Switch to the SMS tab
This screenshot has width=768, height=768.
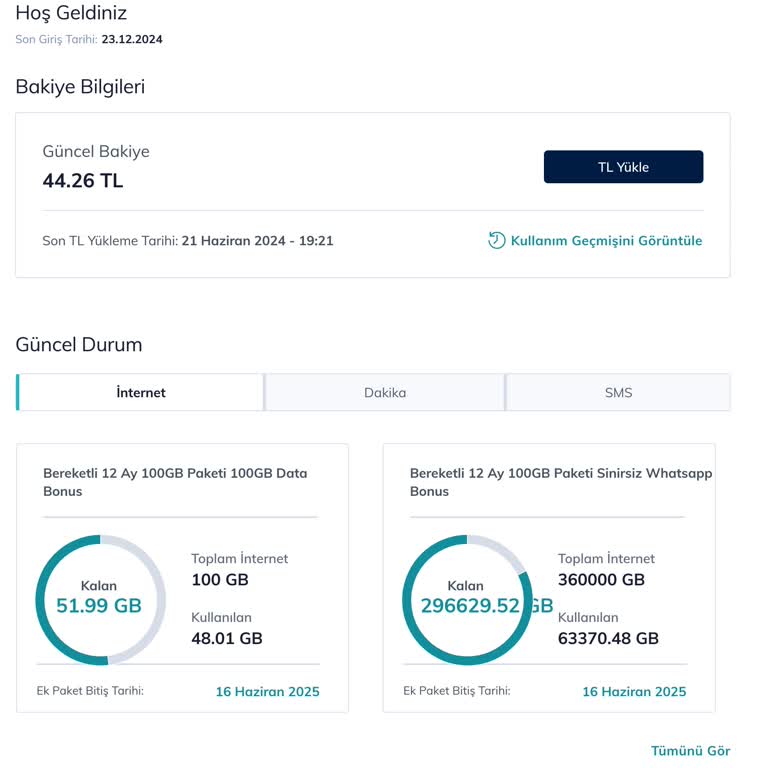(x=618, y=392)
